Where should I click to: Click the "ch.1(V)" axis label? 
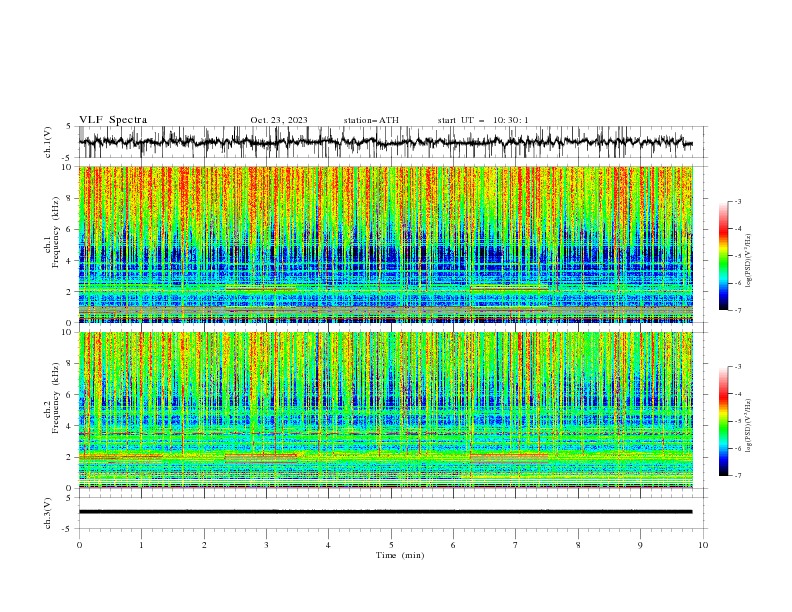coord(48,142)
